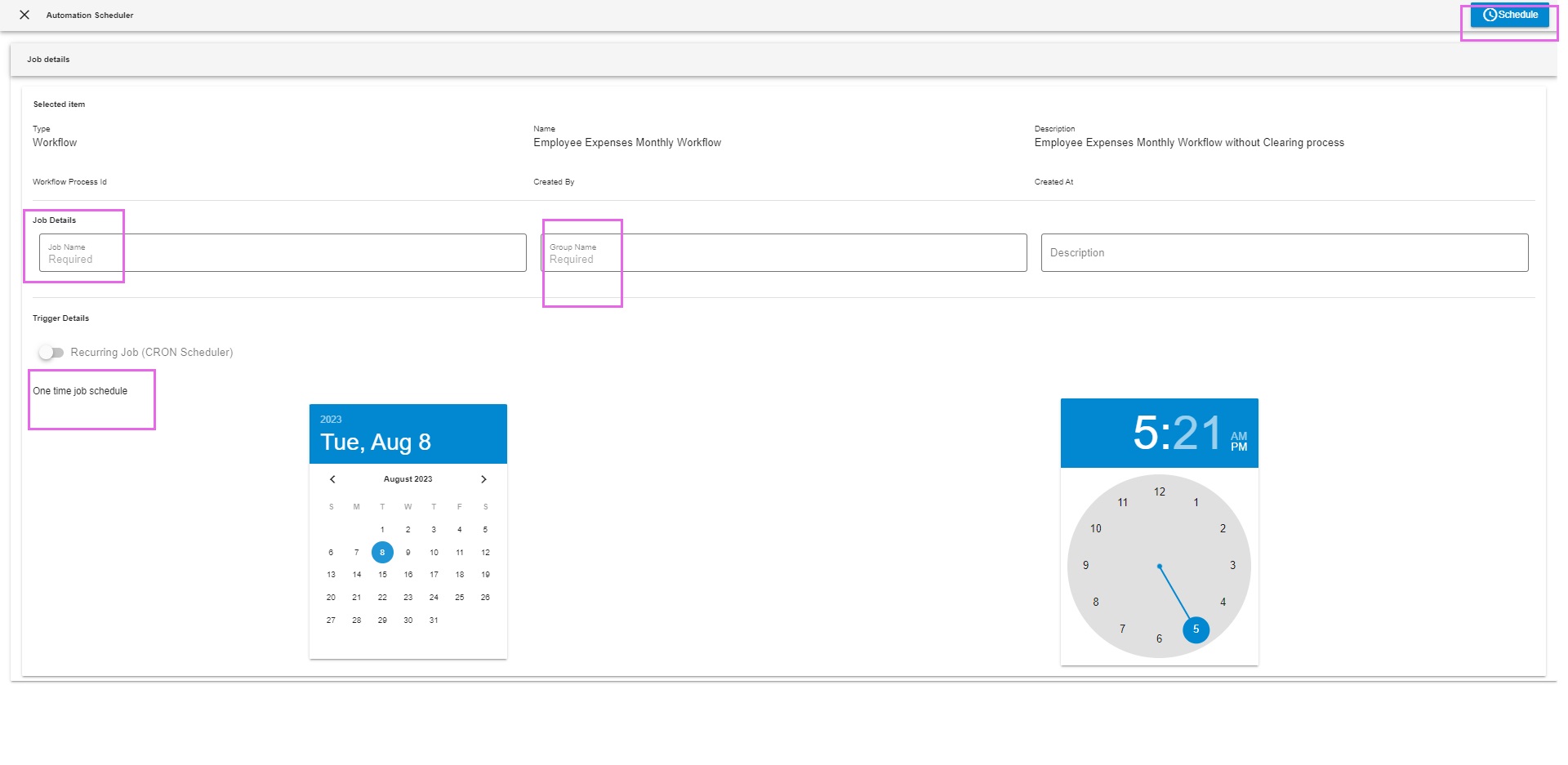Image resolution: width=1568 pixels, height=765 pixels.
Task: Open year picker showing 2023
Action: pos(331,420)
